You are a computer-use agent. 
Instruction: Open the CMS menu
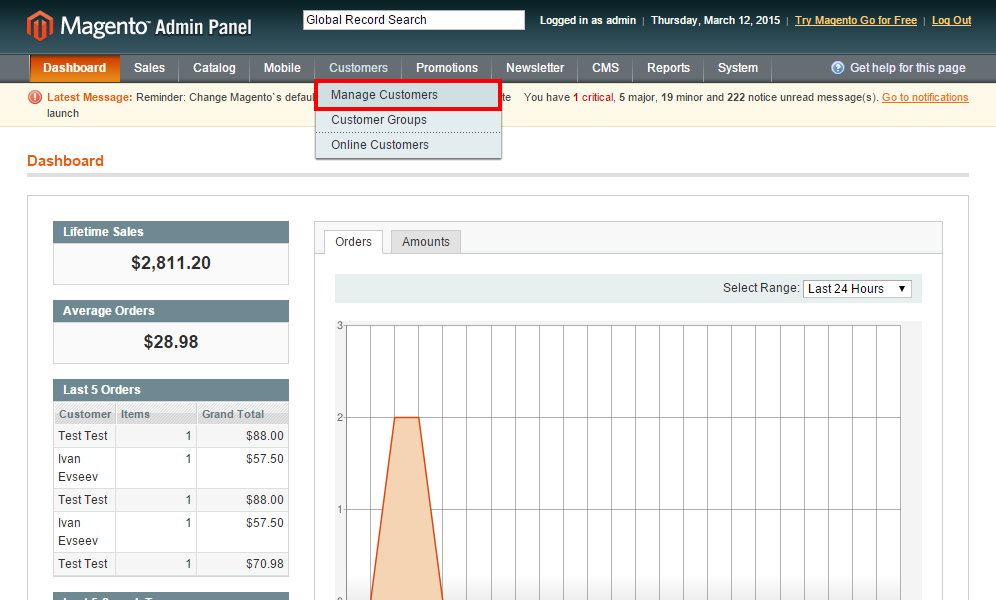605,68
